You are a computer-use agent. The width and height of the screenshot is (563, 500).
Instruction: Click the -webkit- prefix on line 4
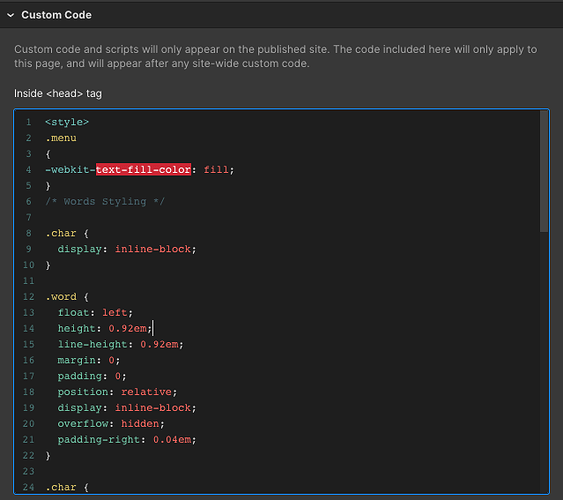point(70,169)
